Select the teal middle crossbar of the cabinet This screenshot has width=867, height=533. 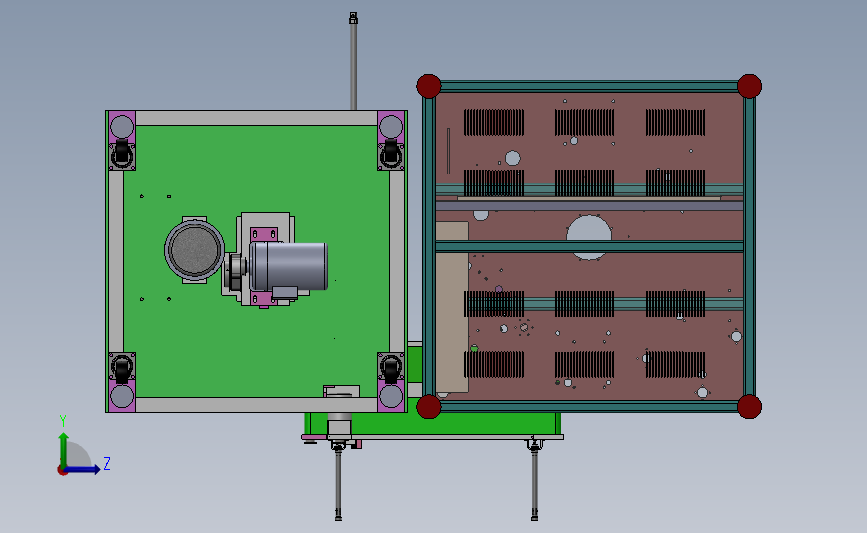coord(589,246)
